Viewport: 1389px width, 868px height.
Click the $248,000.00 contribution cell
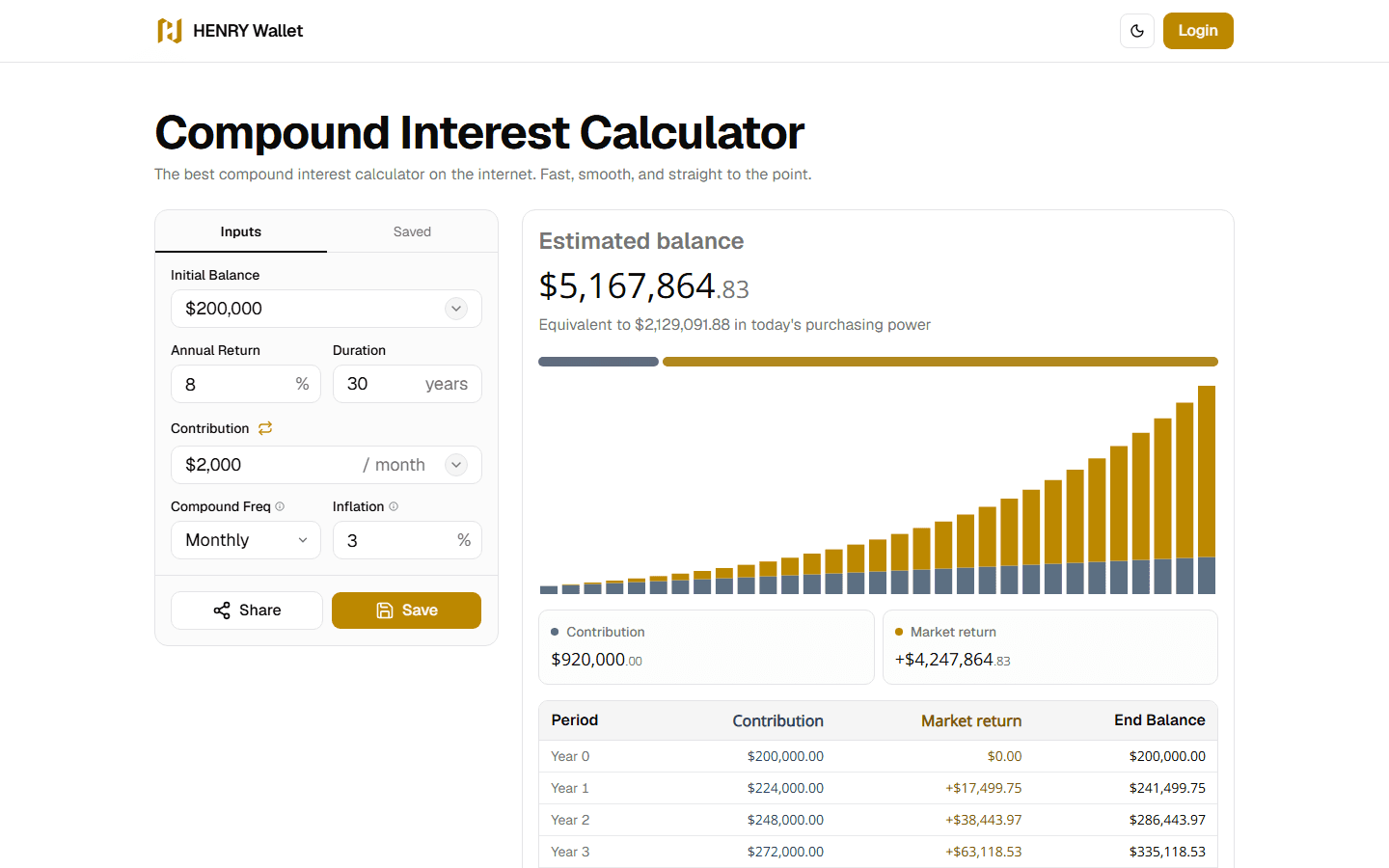pyautogui.click(x=785, y=820)
